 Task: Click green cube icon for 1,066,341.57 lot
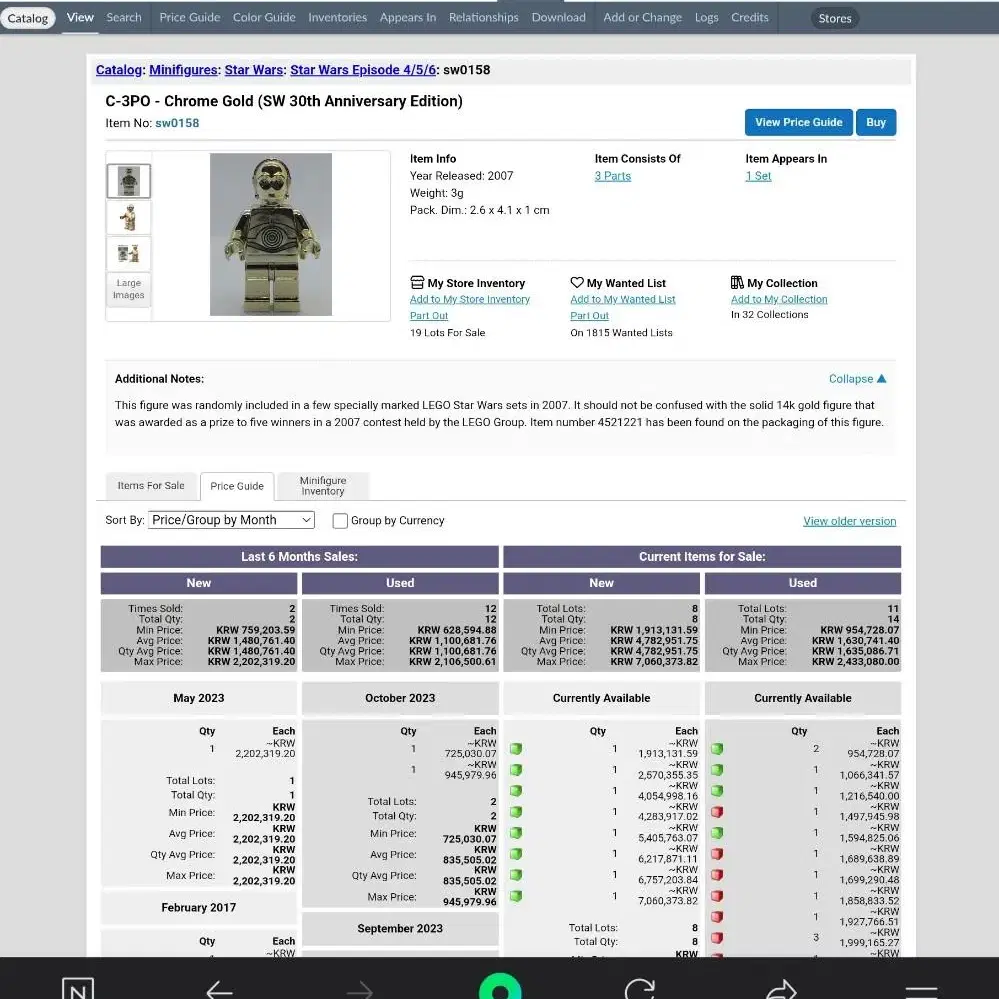[717, 770]
